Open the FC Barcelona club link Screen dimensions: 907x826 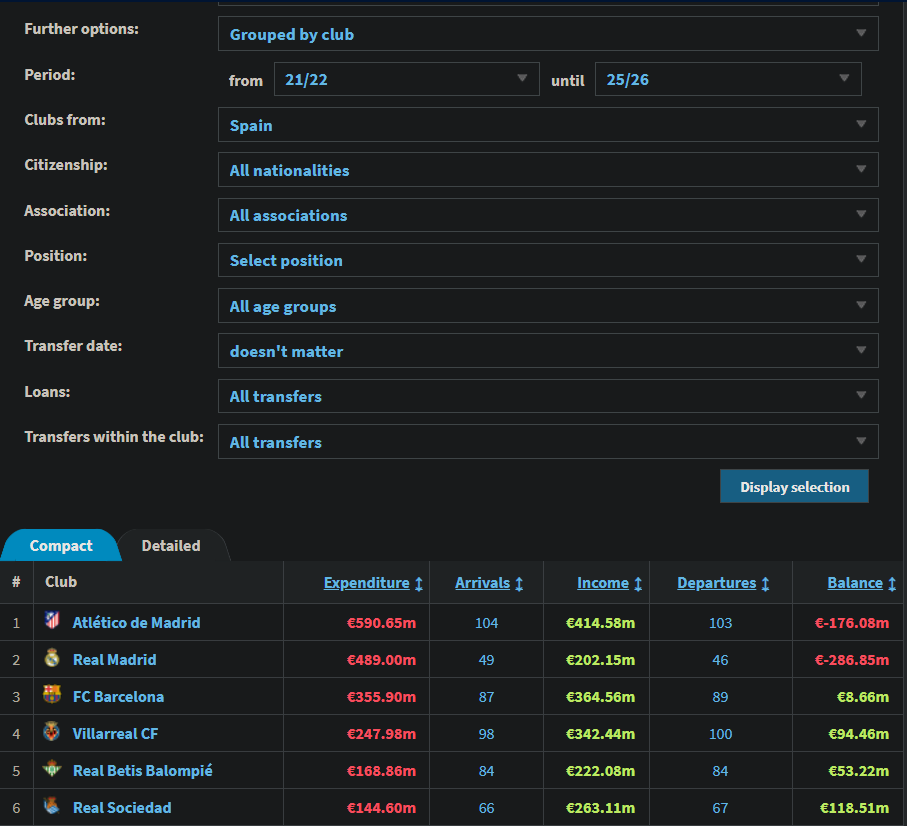pyautogui.click(x=119, y=697)
